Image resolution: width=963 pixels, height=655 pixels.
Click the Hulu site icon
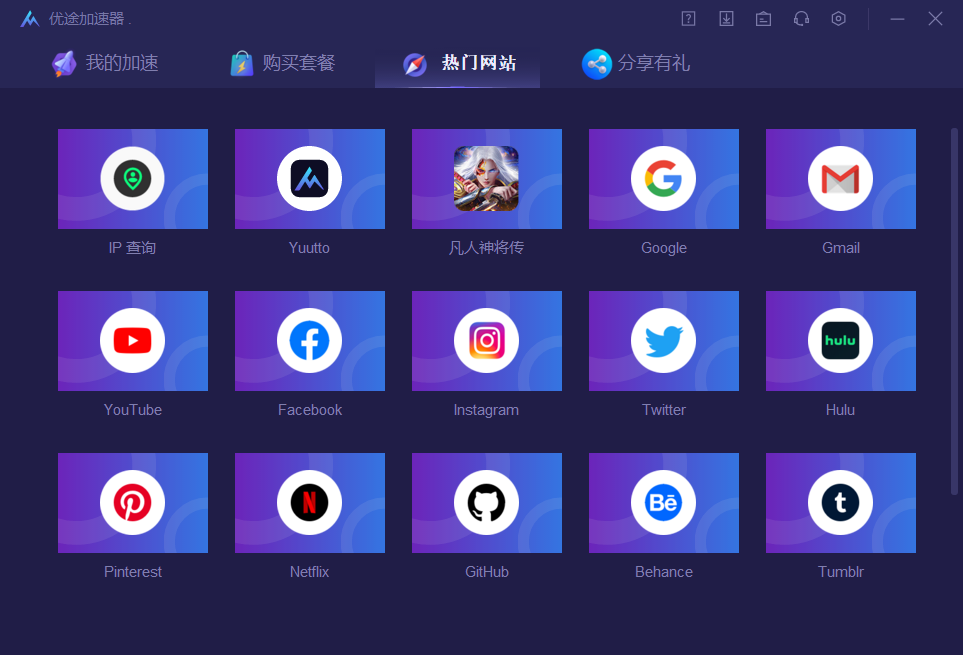click(841, 341)
